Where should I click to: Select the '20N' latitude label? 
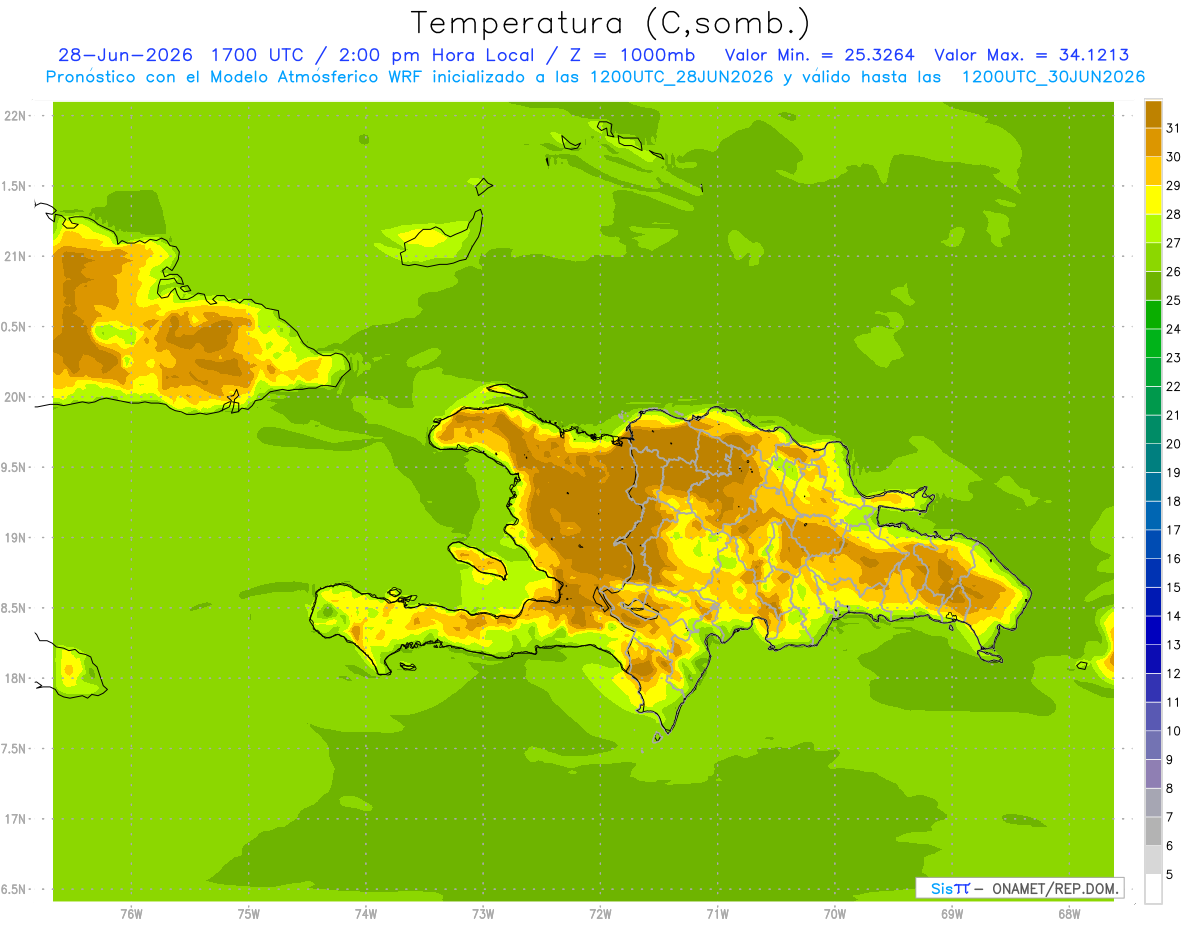tap(14, 397)
